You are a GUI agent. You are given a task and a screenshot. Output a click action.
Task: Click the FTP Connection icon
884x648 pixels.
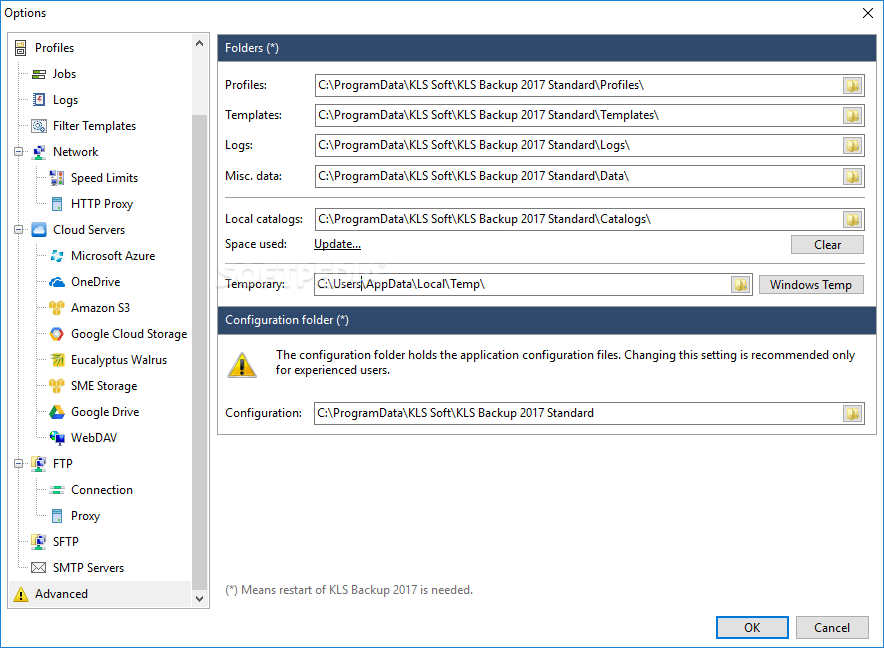[57, 490]
